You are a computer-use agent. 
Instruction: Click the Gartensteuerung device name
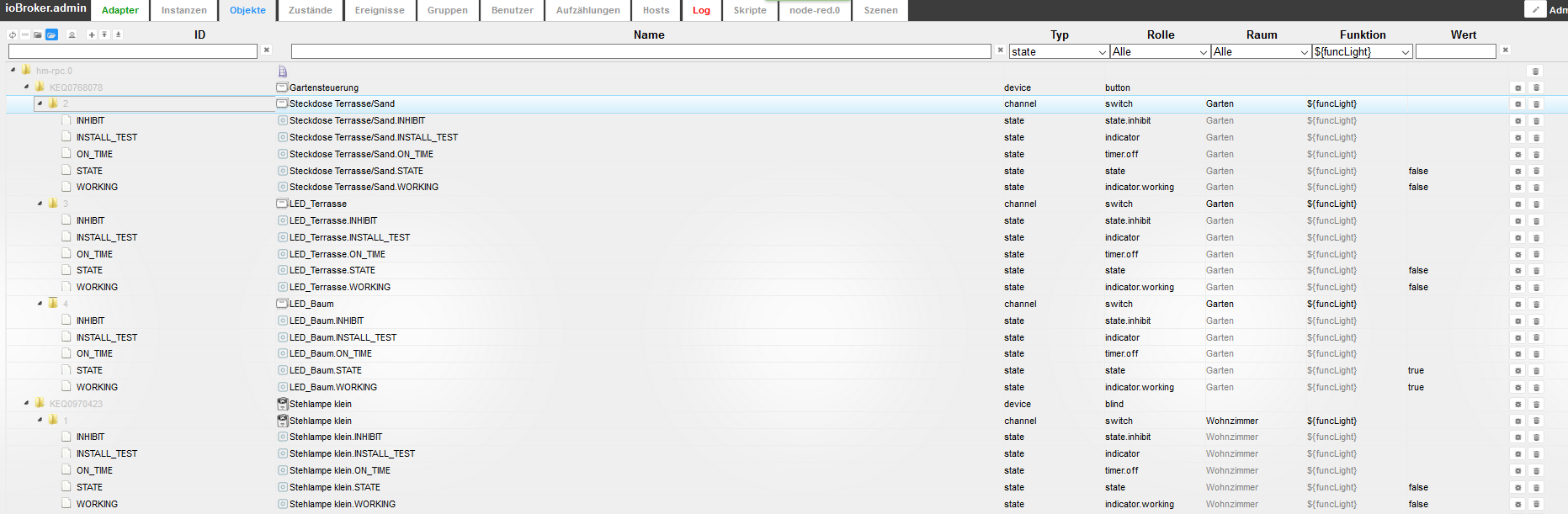click(324, 87)
